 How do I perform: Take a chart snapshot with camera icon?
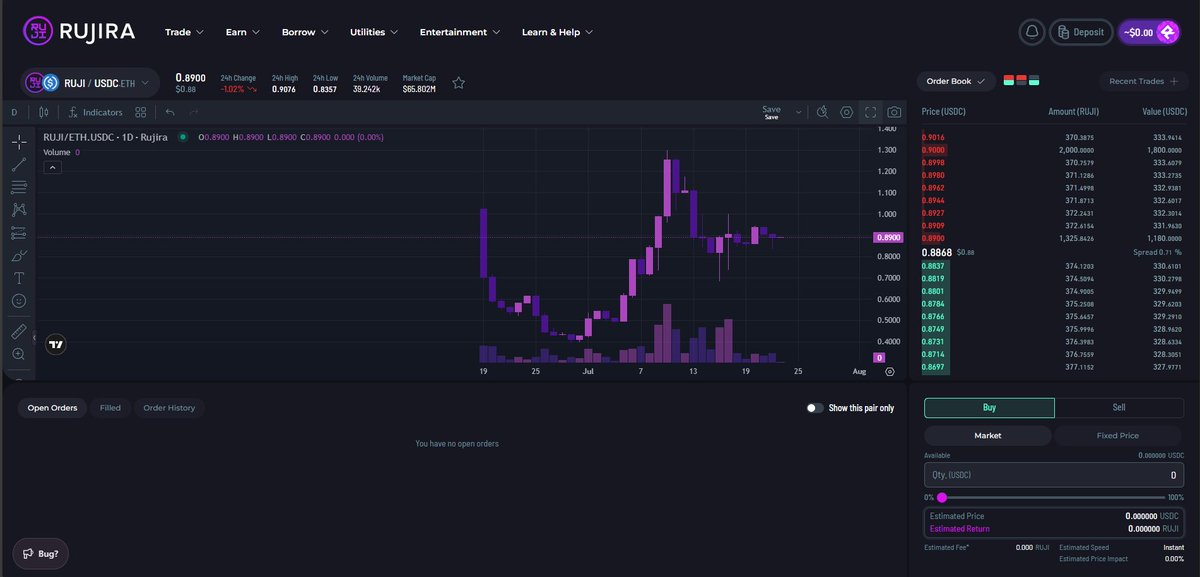point(895,113)
